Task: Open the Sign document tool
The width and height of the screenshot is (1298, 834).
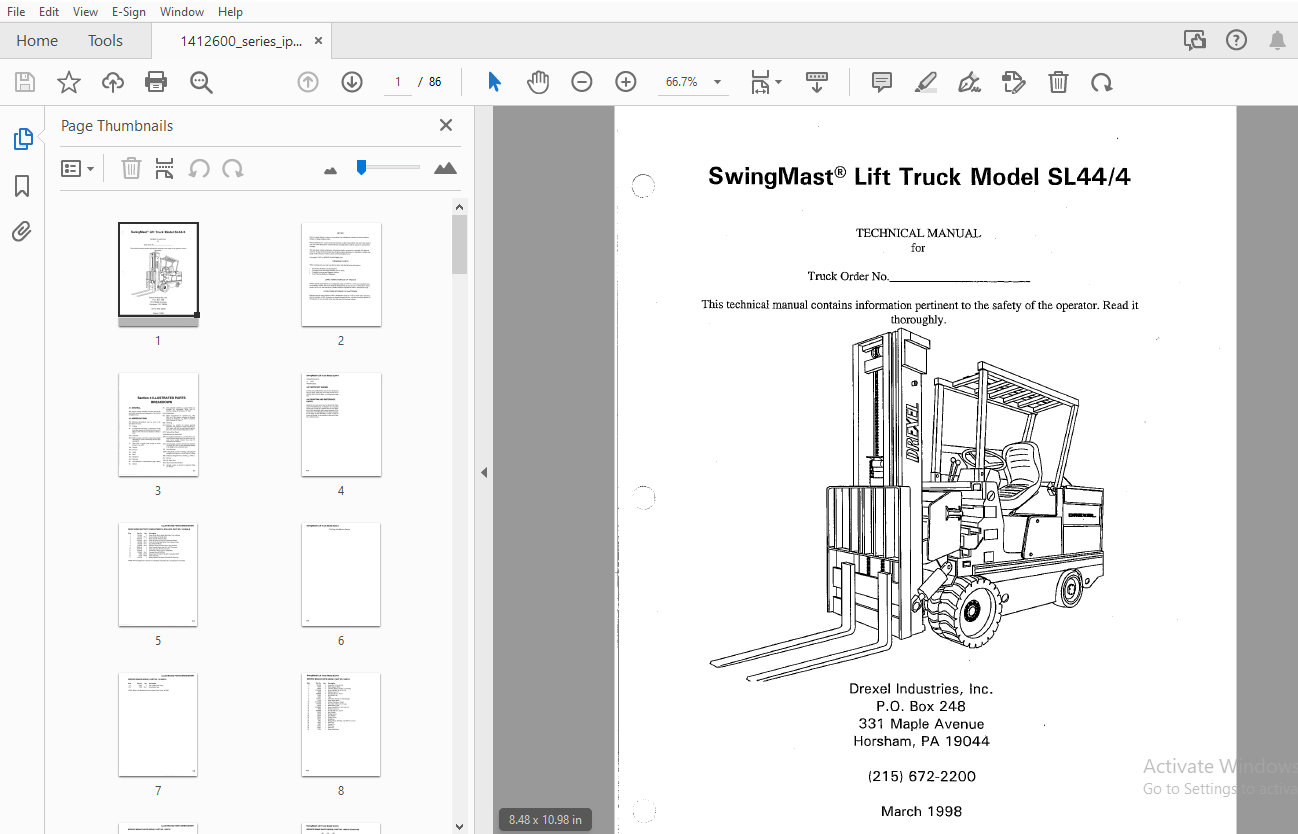Action: point(969,82)
